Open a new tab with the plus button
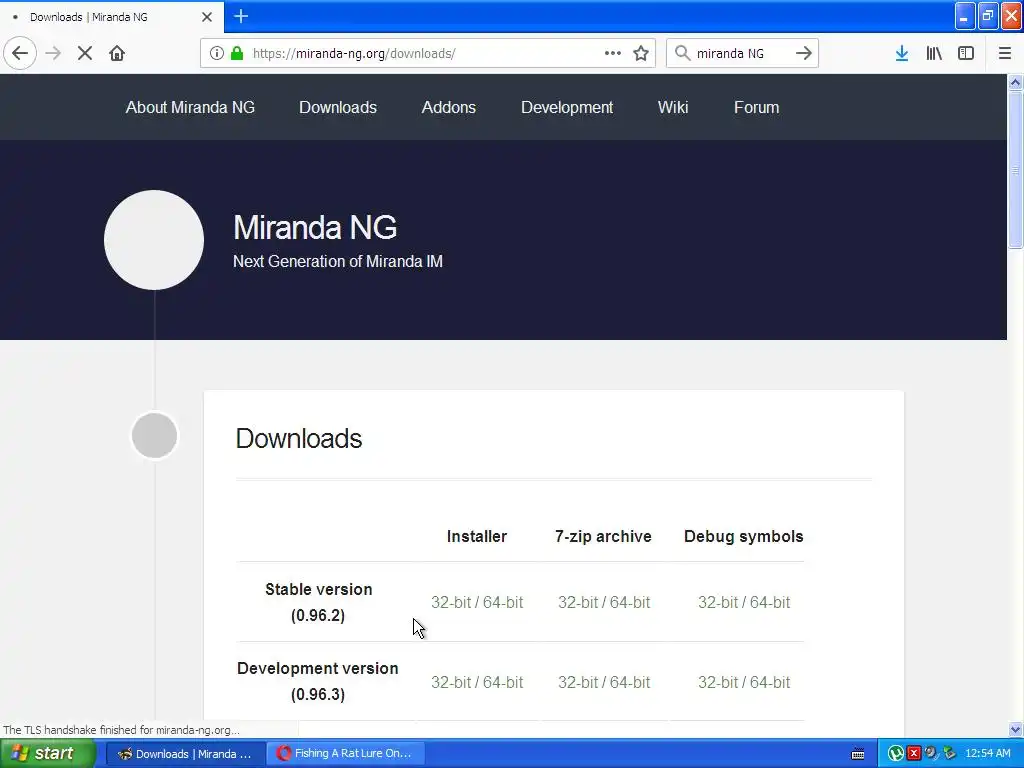 coord(241,16)
